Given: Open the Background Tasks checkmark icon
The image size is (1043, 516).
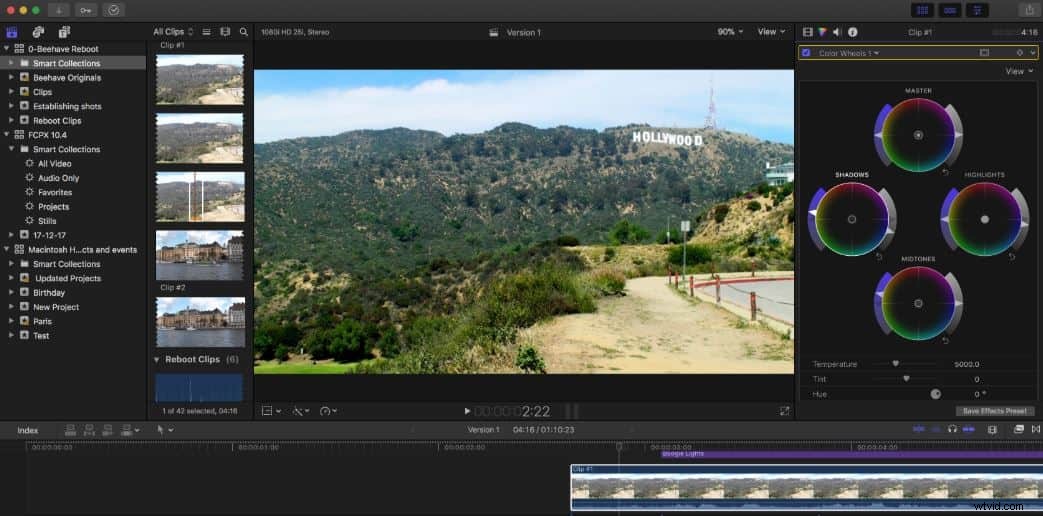Looking at the screenshot, I should (114, 10).
